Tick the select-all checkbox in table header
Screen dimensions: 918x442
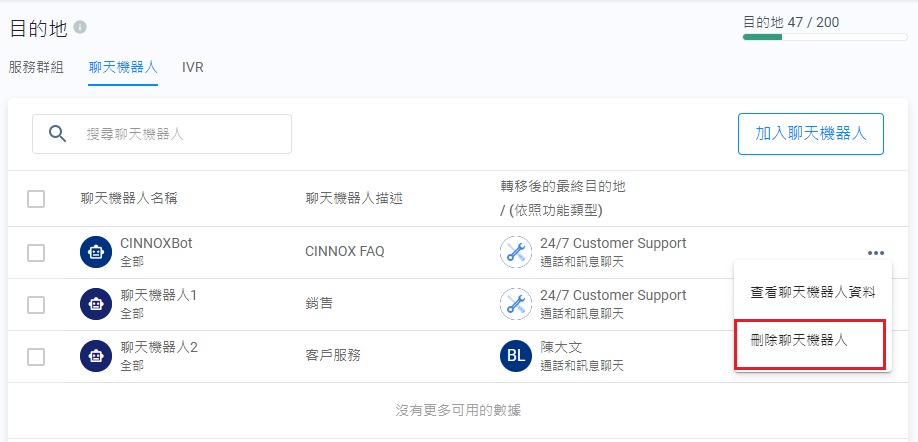pos(36,199)
